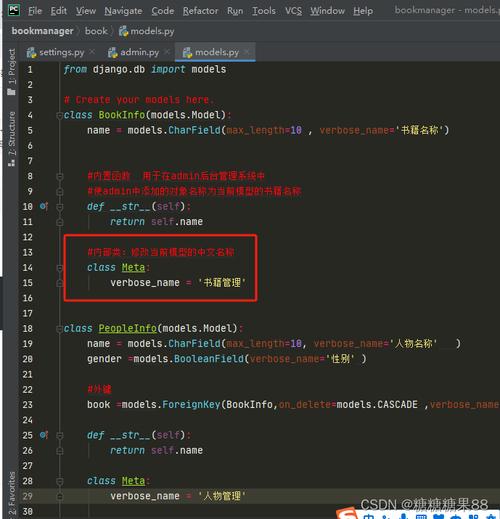
Task: Click the Project folder icon in sidebar
Action: pyautogui.click(x=11, y=92)
